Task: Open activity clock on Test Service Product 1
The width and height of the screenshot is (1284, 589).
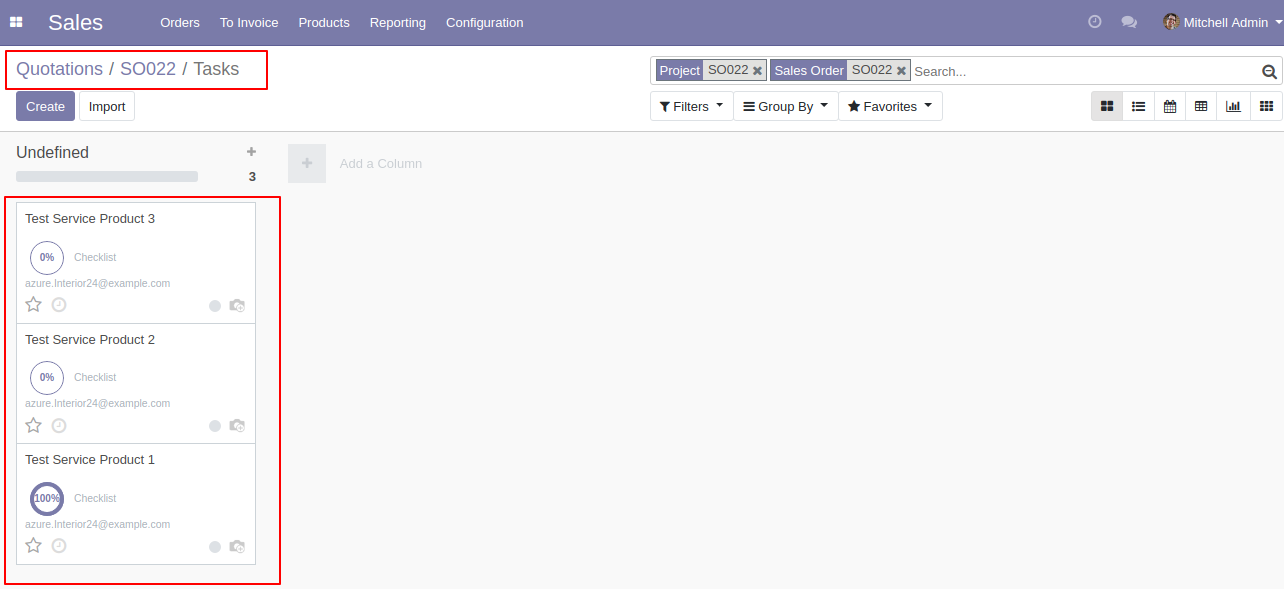Action: coord(59,546)
